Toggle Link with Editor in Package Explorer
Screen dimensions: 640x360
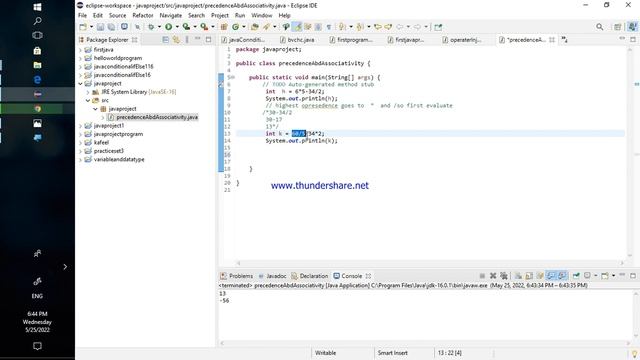pyautogui.click(x=176, y=40)
